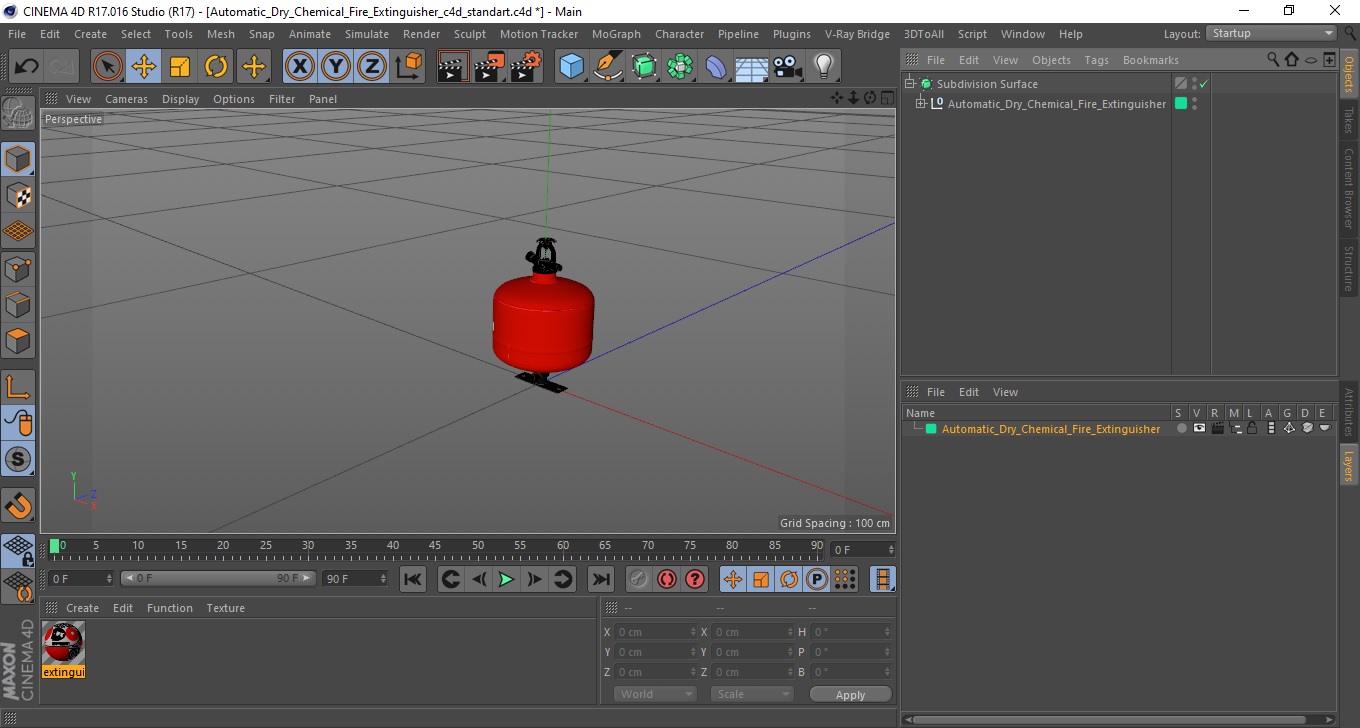Open material manager Texture menu

tap(226, 608)
